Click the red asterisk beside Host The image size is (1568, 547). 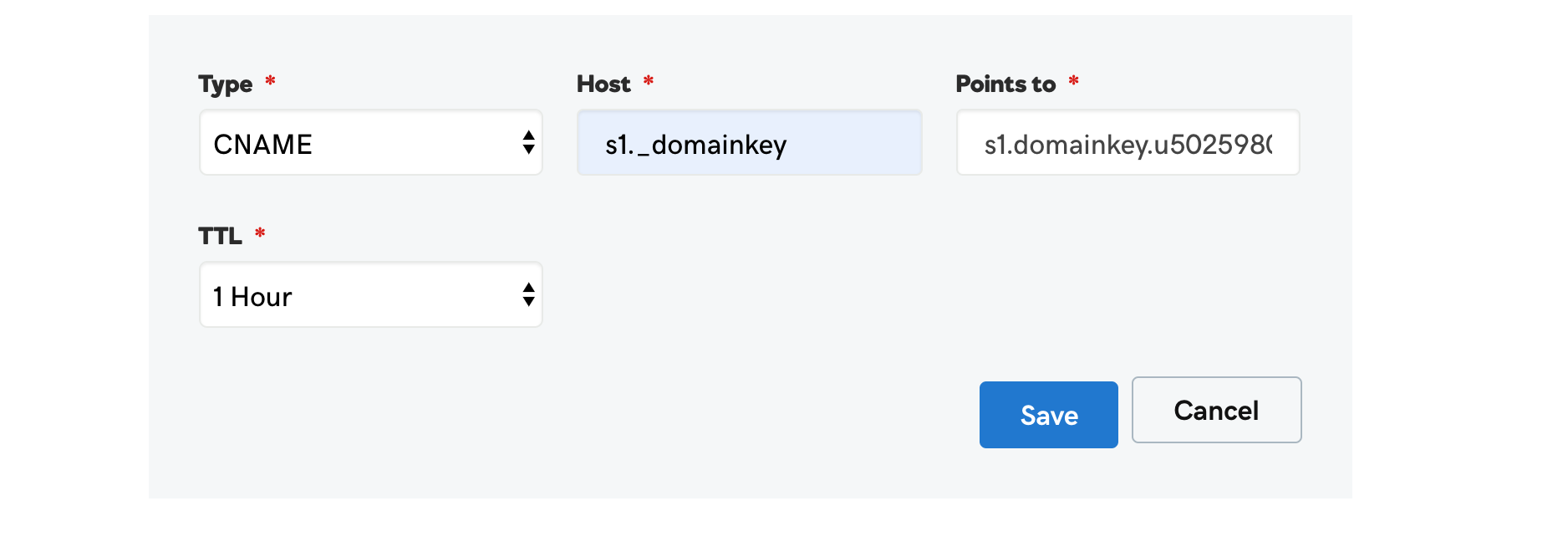[648, 81]
